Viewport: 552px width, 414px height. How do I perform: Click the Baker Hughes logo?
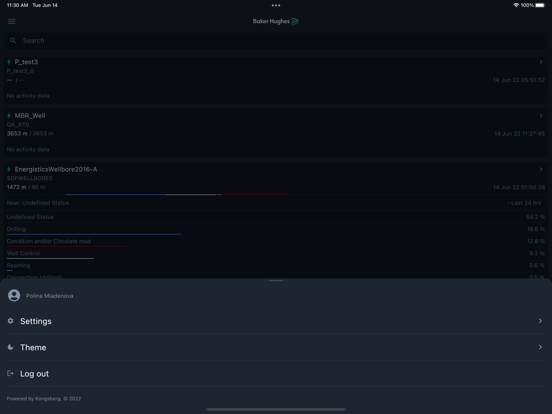coord(276,21)
